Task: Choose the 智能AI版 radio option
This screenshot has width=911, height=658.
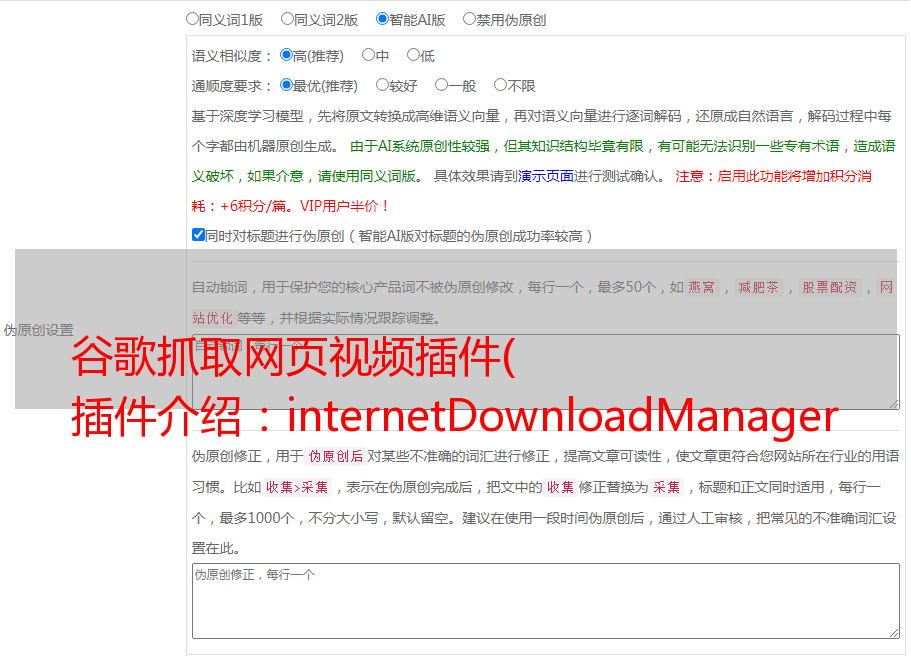Action: click(382, 19)
